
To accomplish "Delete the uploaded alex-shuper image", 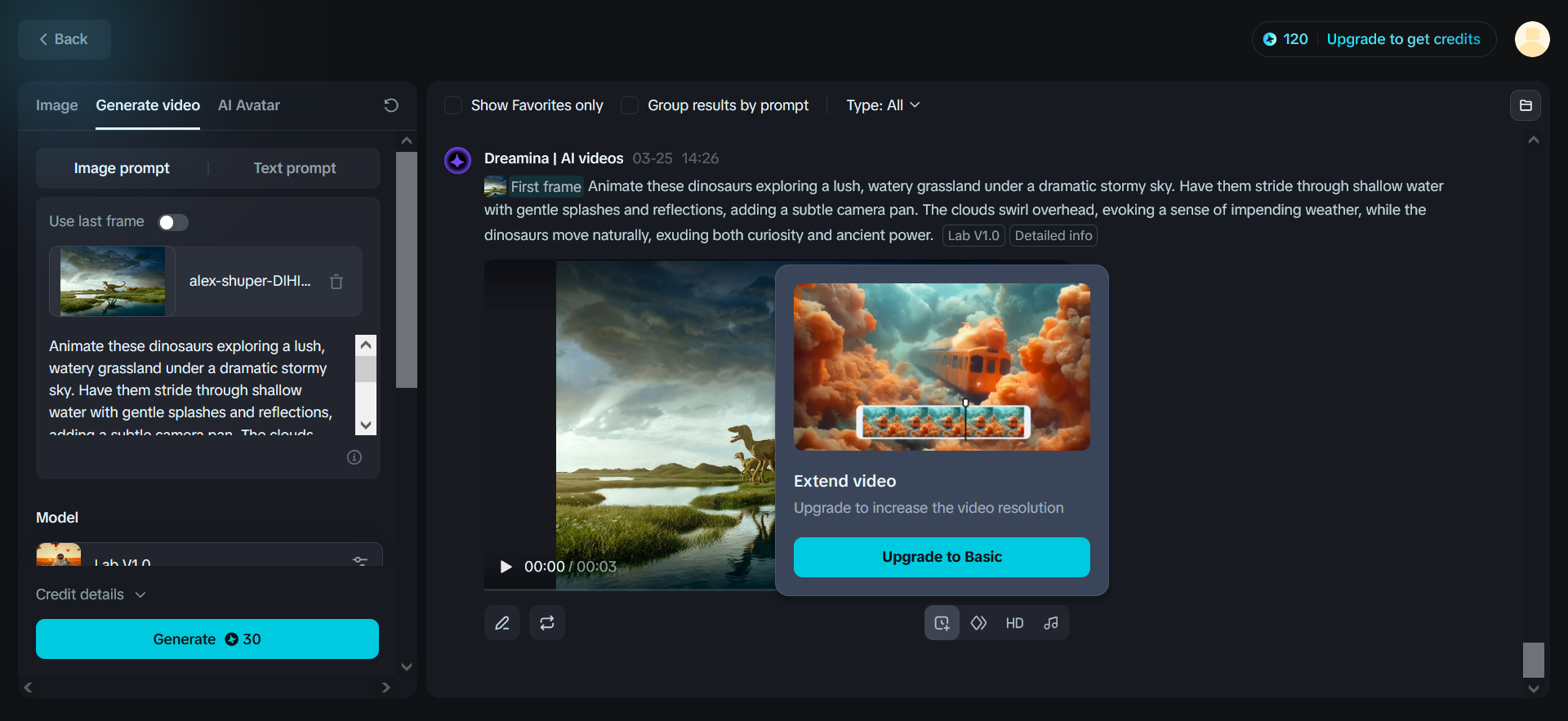I will click(x=336, y=282).
